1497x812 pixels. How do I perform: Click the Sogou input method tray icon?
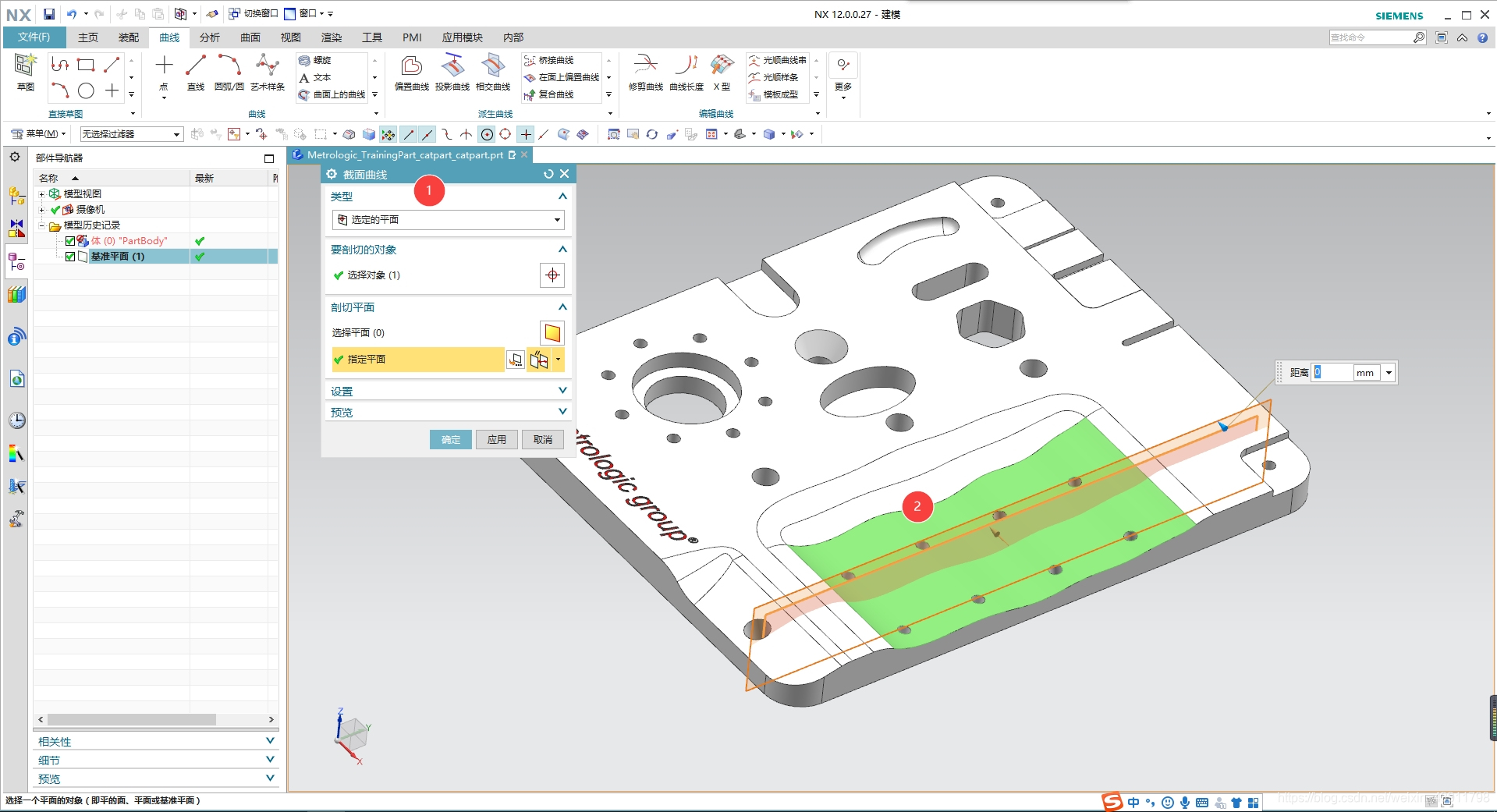1112,802
